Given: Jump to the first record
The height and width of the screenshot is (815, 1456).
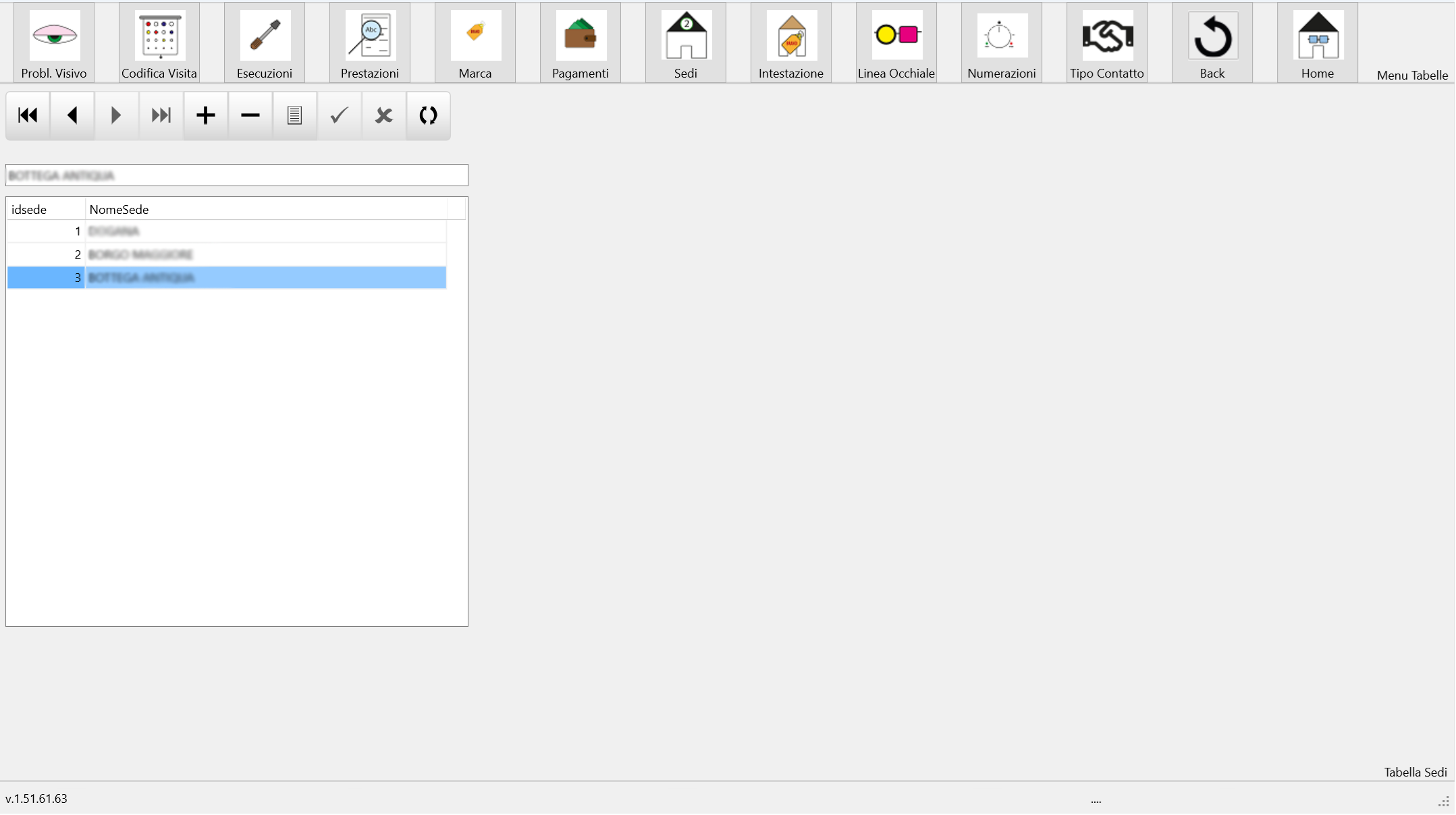Looking at the screenshot, I should [x=28, y=115].
